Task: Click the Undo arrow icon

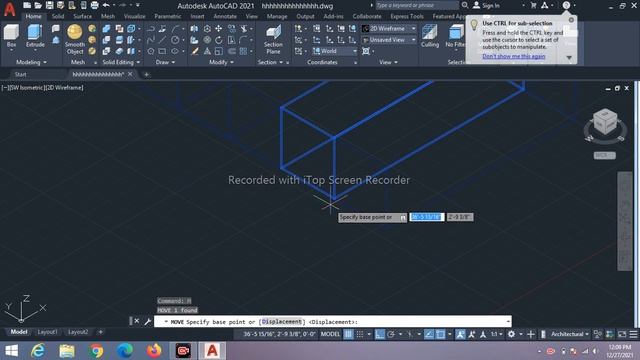Action: tap(106, 5)
